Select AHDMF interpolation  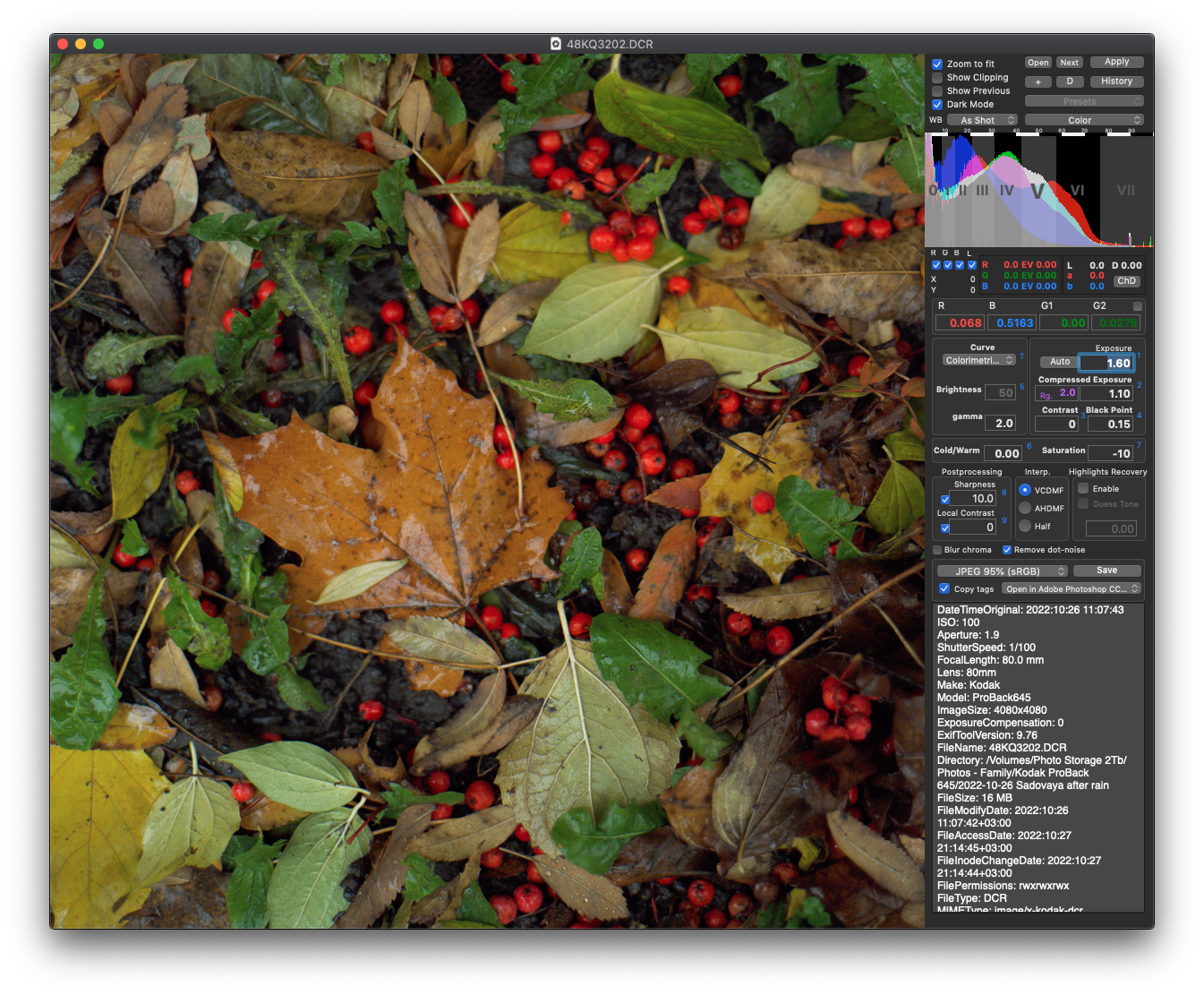pyautogui.click(x=1025, y=508)
